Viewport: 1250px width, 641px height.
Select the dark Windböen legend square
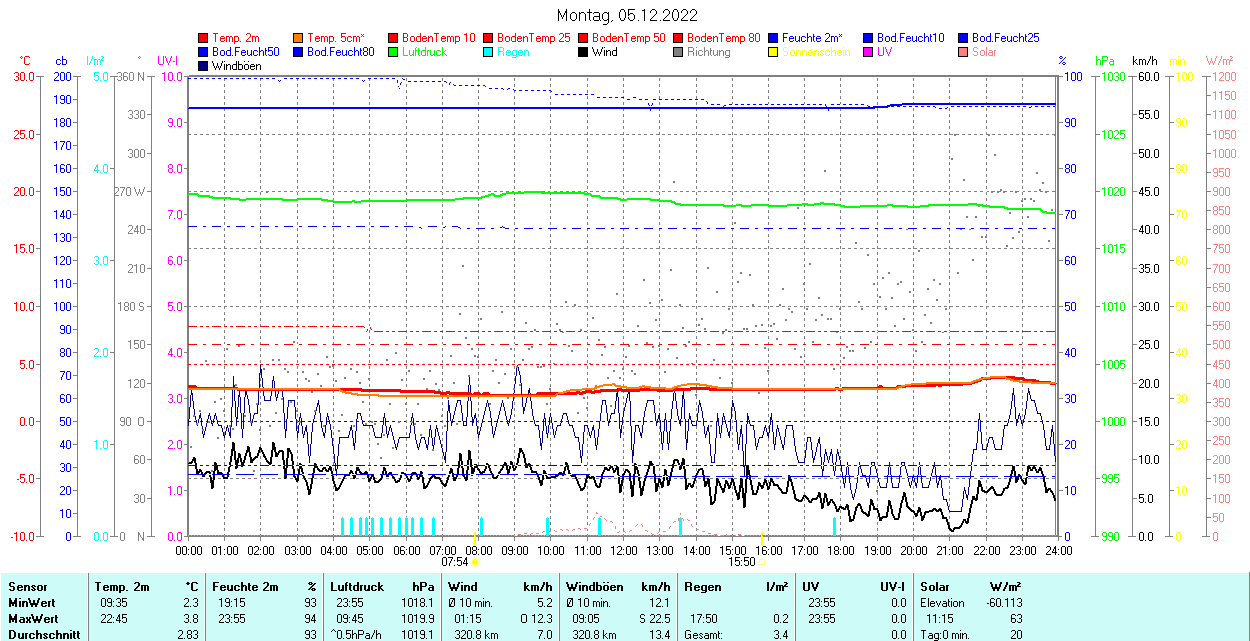[x=204, y=66]
